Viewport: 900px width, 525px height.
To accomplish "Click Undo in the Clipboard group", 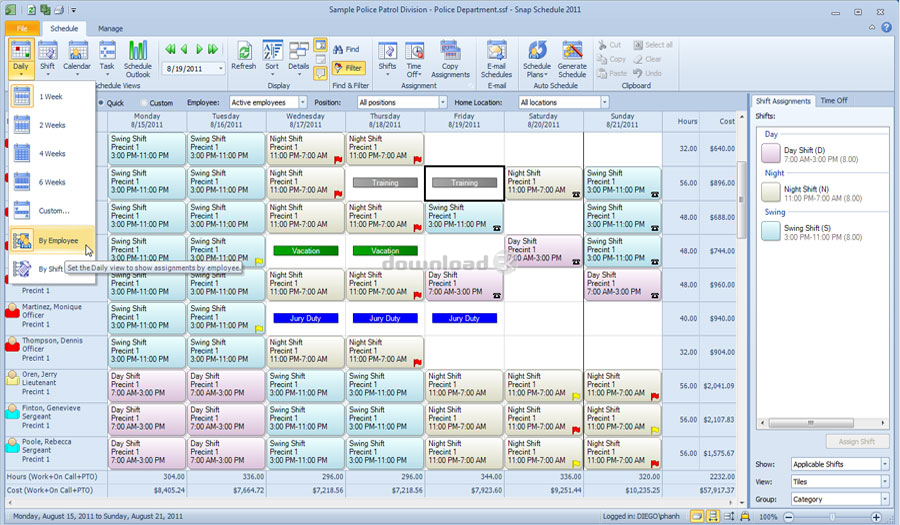I will (647, 73).
